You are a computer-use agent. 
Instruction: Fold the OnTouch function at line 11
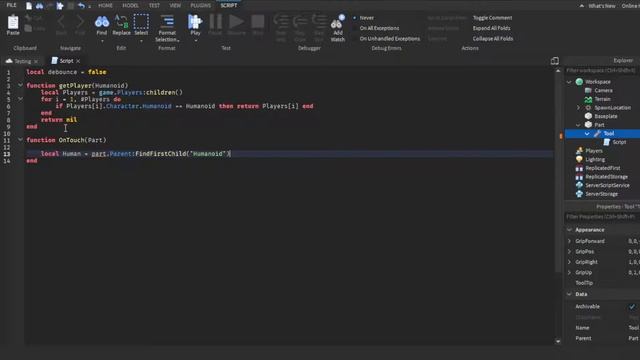20,140
